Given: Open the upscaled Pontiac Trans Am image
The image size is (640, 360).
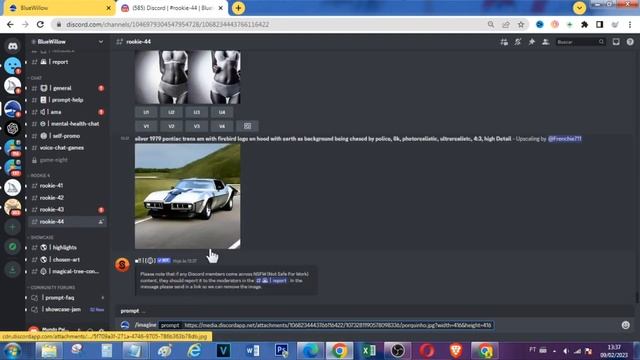Looking at the screenshot, I should pyautogui.click(x=187, y=196).
